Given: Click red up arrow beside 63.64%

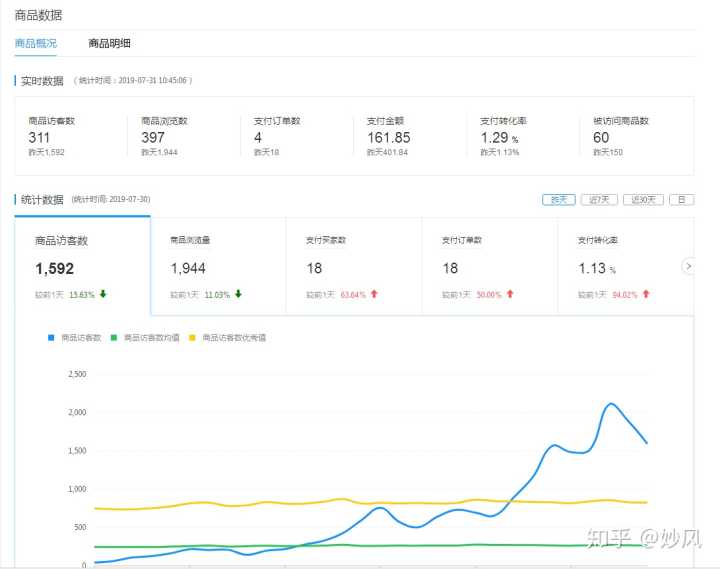Looking at the screenshot, I should [x=374, y=294].
